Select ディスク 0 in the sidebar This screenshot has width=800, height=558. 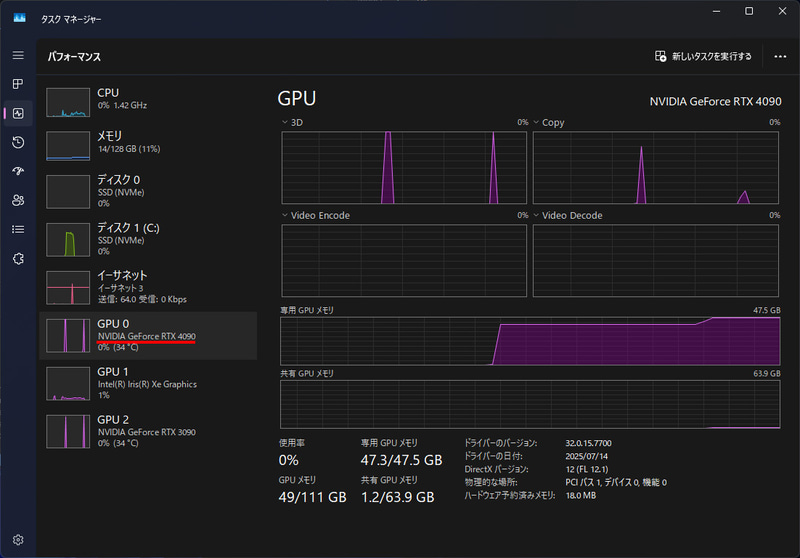(x=148, y=191)
